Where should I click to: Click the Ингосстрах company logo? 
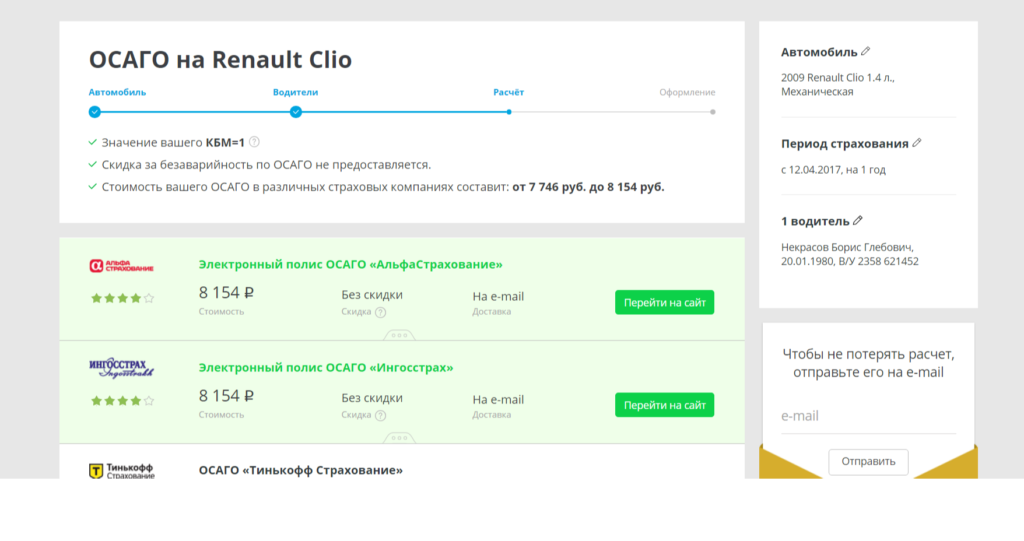point(121,368)
